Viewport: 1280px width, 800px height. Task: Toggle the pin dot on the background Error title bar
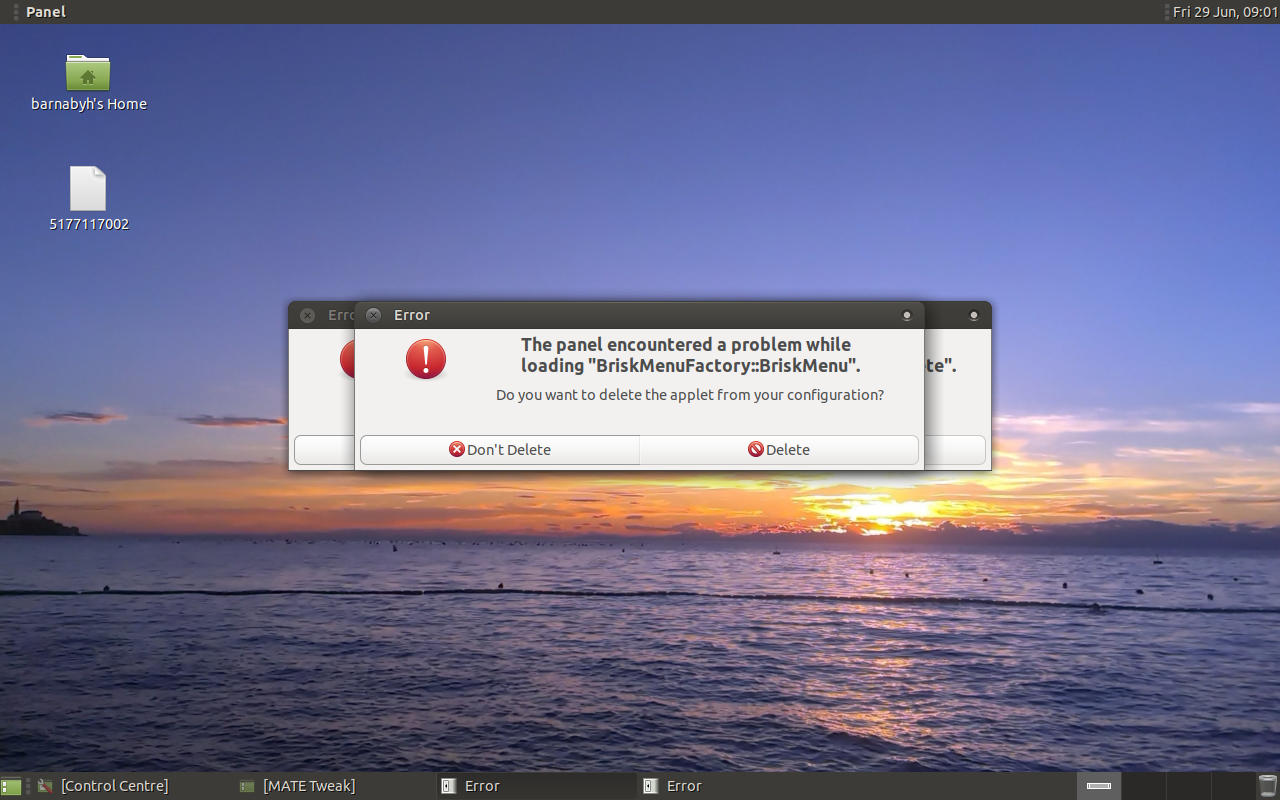[973, 315]
